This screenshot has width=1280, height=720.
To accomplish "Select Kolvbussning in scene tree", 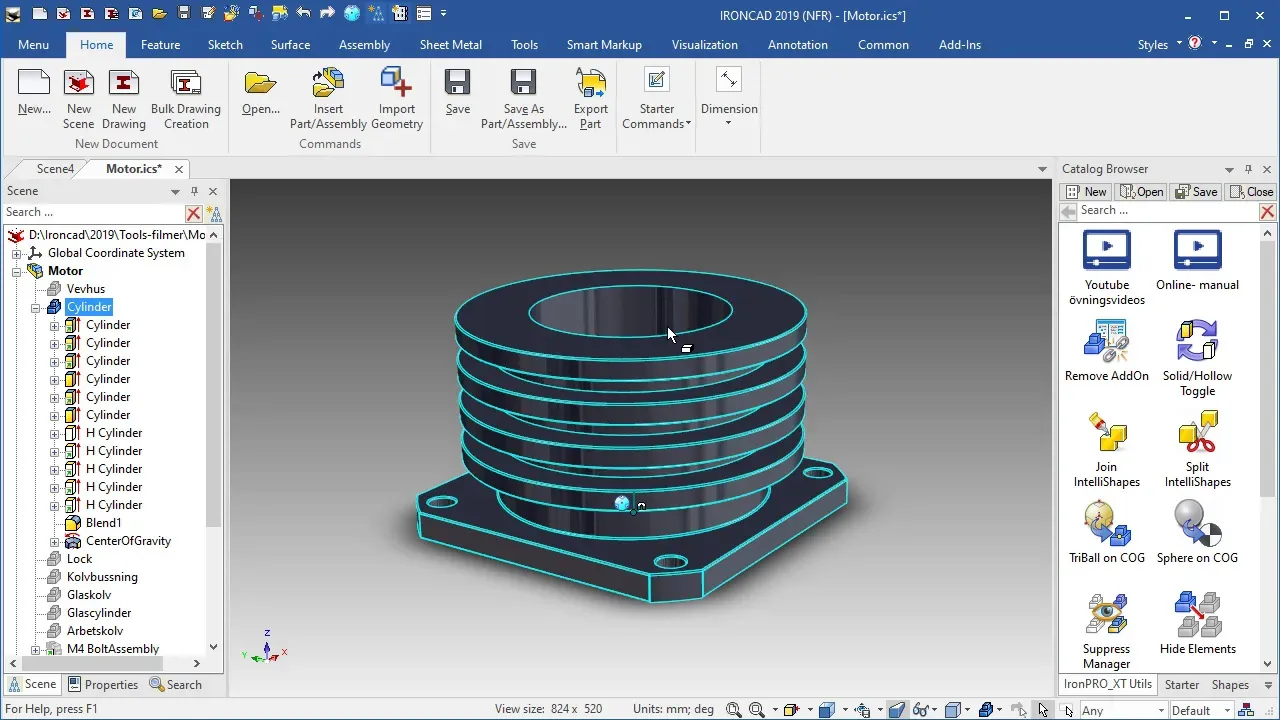I will pyautogui.click(x=102, y=577).
